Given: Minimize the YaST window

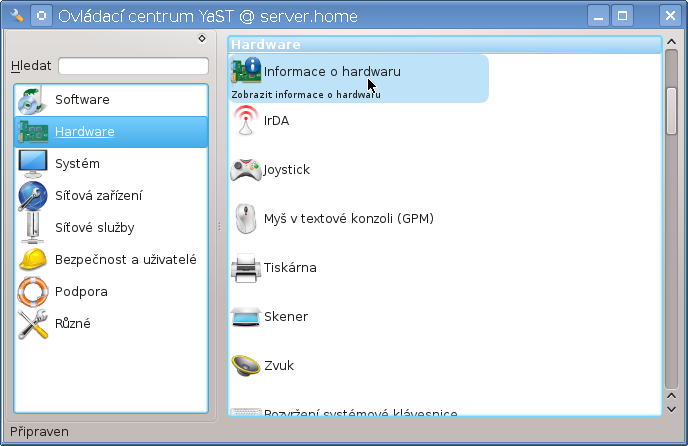Looking at the screenshot, I should pyautogui.click(x=598, y=16).
